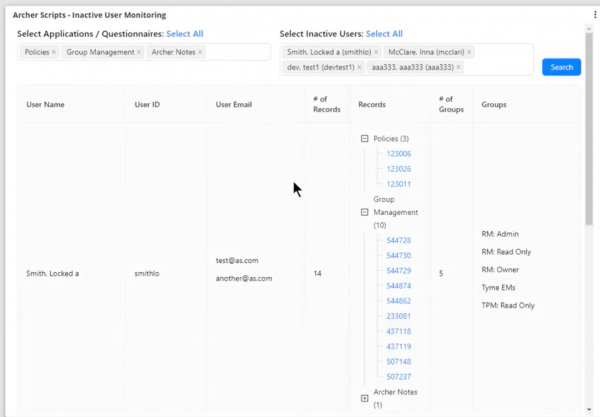Click the blue Search button

[x=561, y=67]
